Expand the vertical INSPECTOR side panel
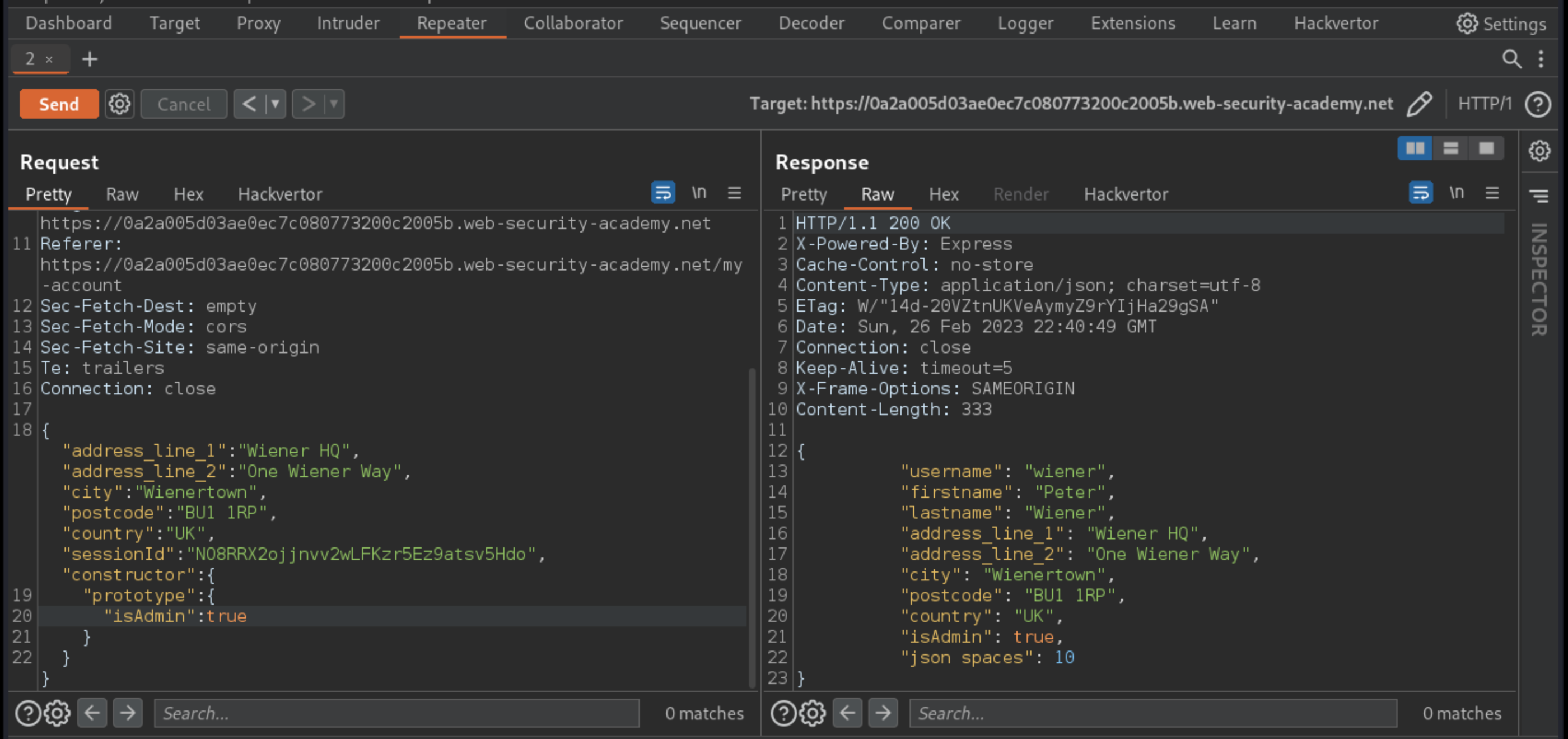 pos(1538,279)
